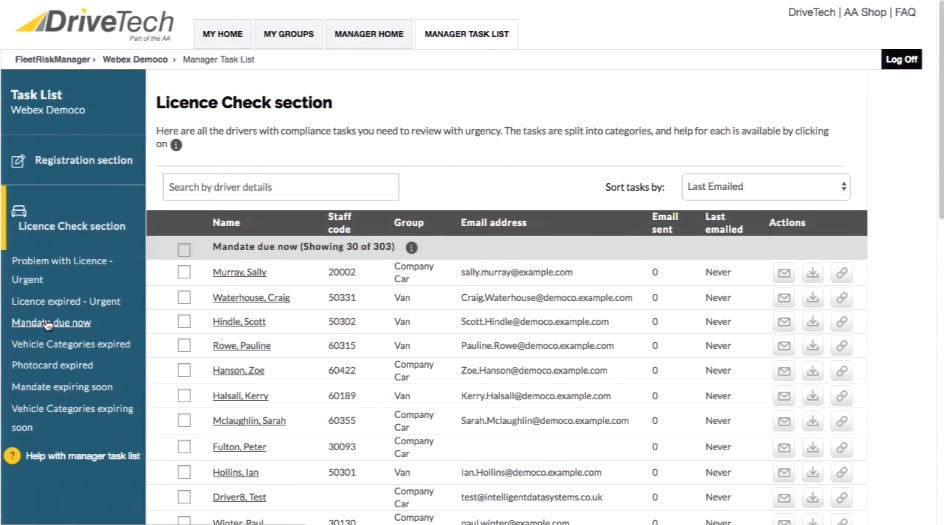
Task: Open the My Groups tab
Action: 288,34
